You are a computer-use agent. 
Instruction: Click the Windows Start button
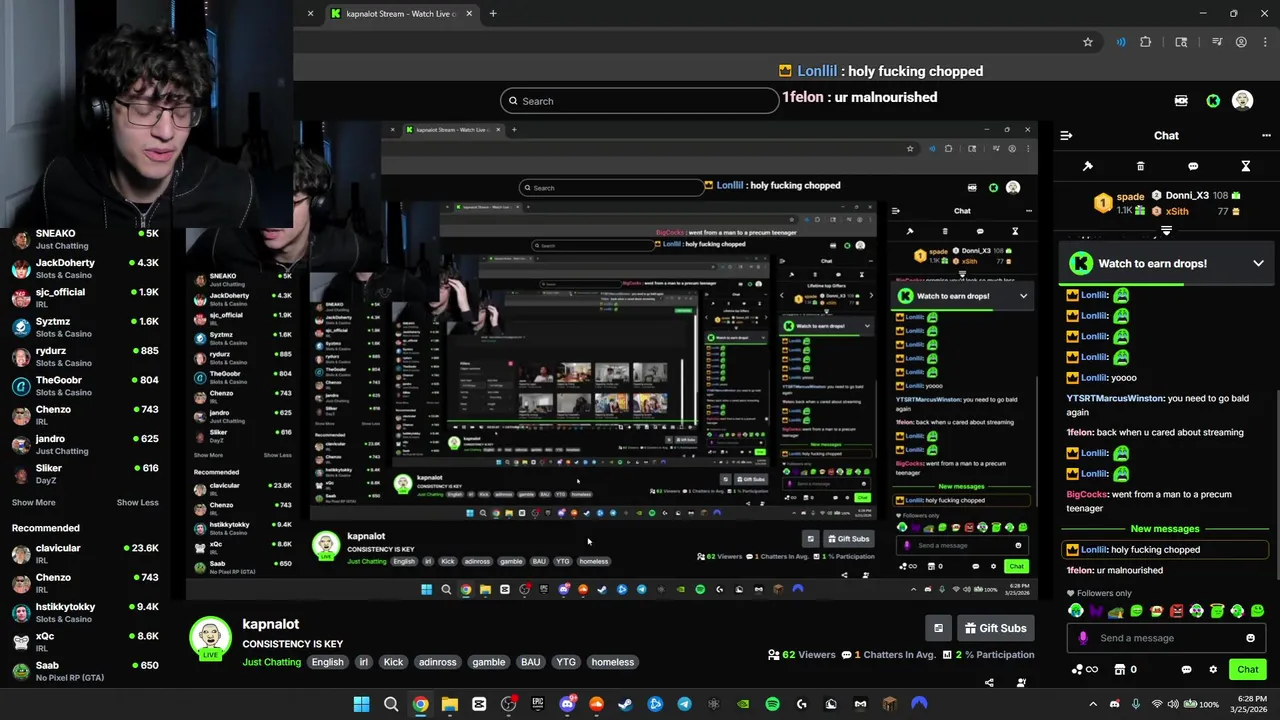pyautogui.click(x=361, y=704)
